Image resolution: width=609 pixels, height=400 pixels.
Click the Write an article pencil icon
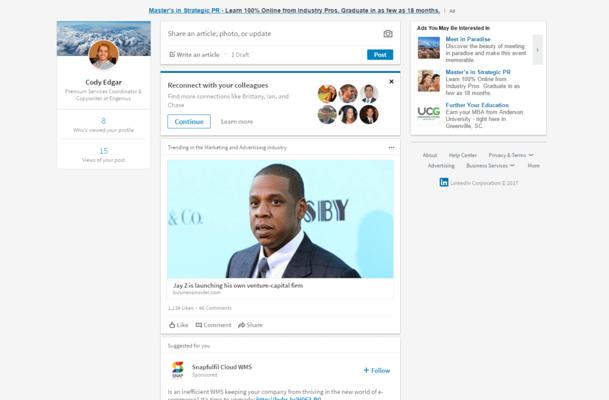172,54
